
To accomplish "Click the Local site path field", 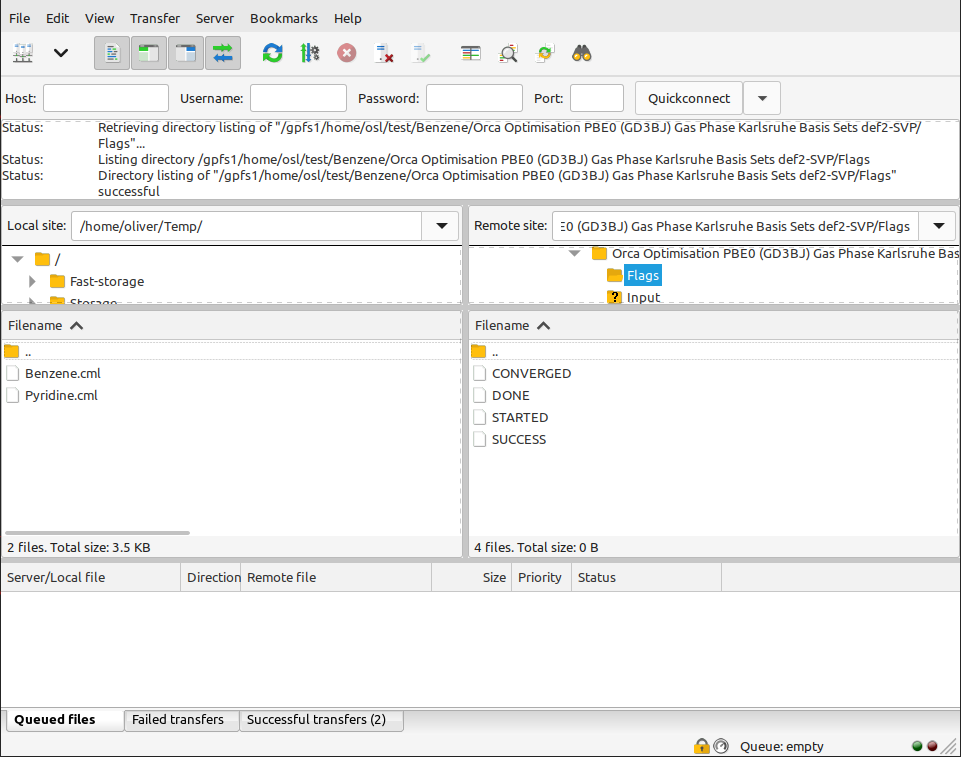I will pyautogui.click(x=247, y=226).
